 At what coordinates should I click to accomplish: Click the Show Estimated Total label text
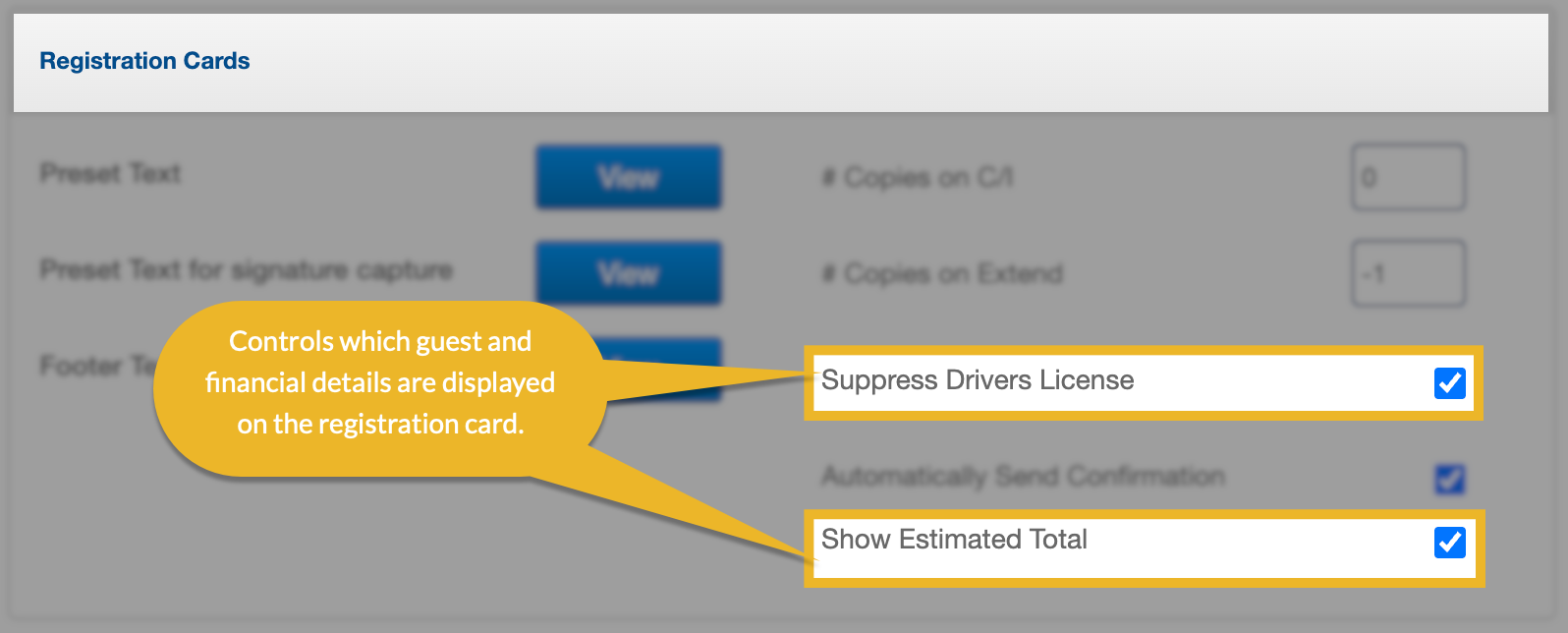(x=953, y=540)
